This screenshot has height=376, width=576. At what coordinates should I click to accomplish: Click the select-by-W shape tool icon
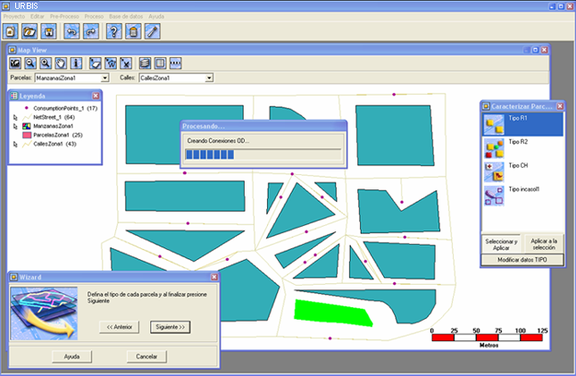pyautogui.click(x=111, y=63)
